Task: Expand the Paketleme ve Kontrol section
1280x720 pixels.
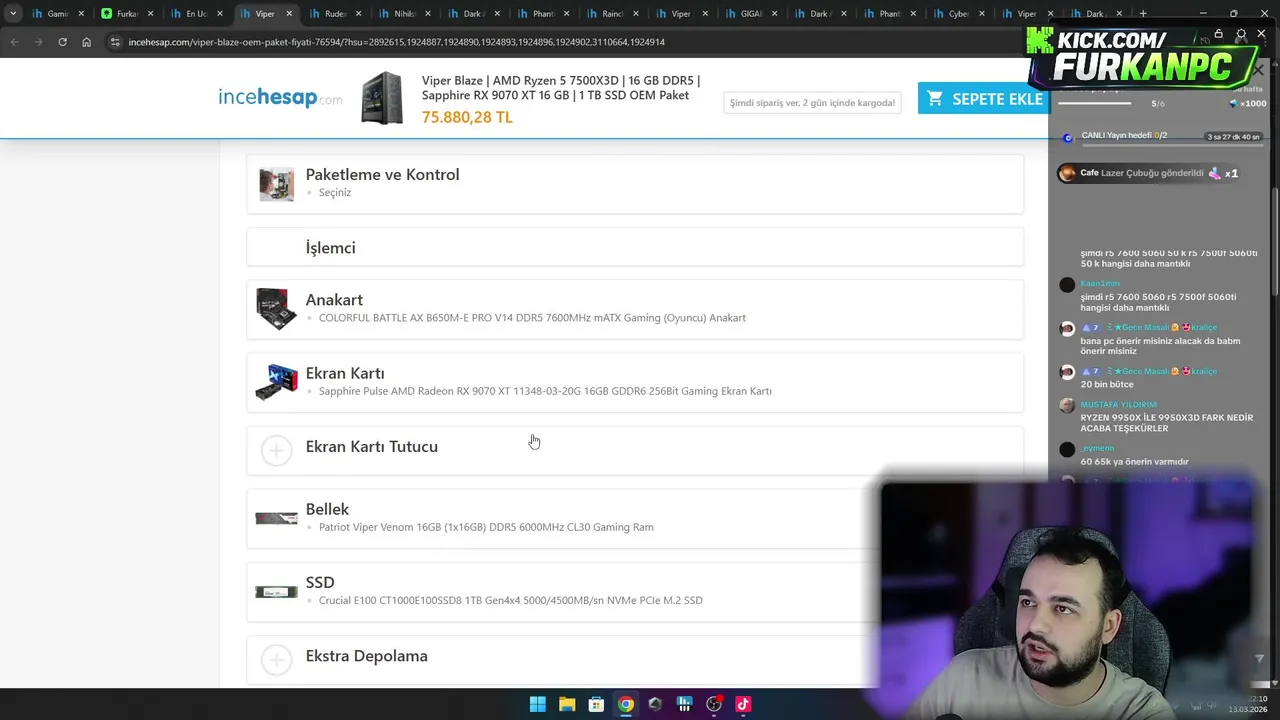Action: [x=635, y=183]
